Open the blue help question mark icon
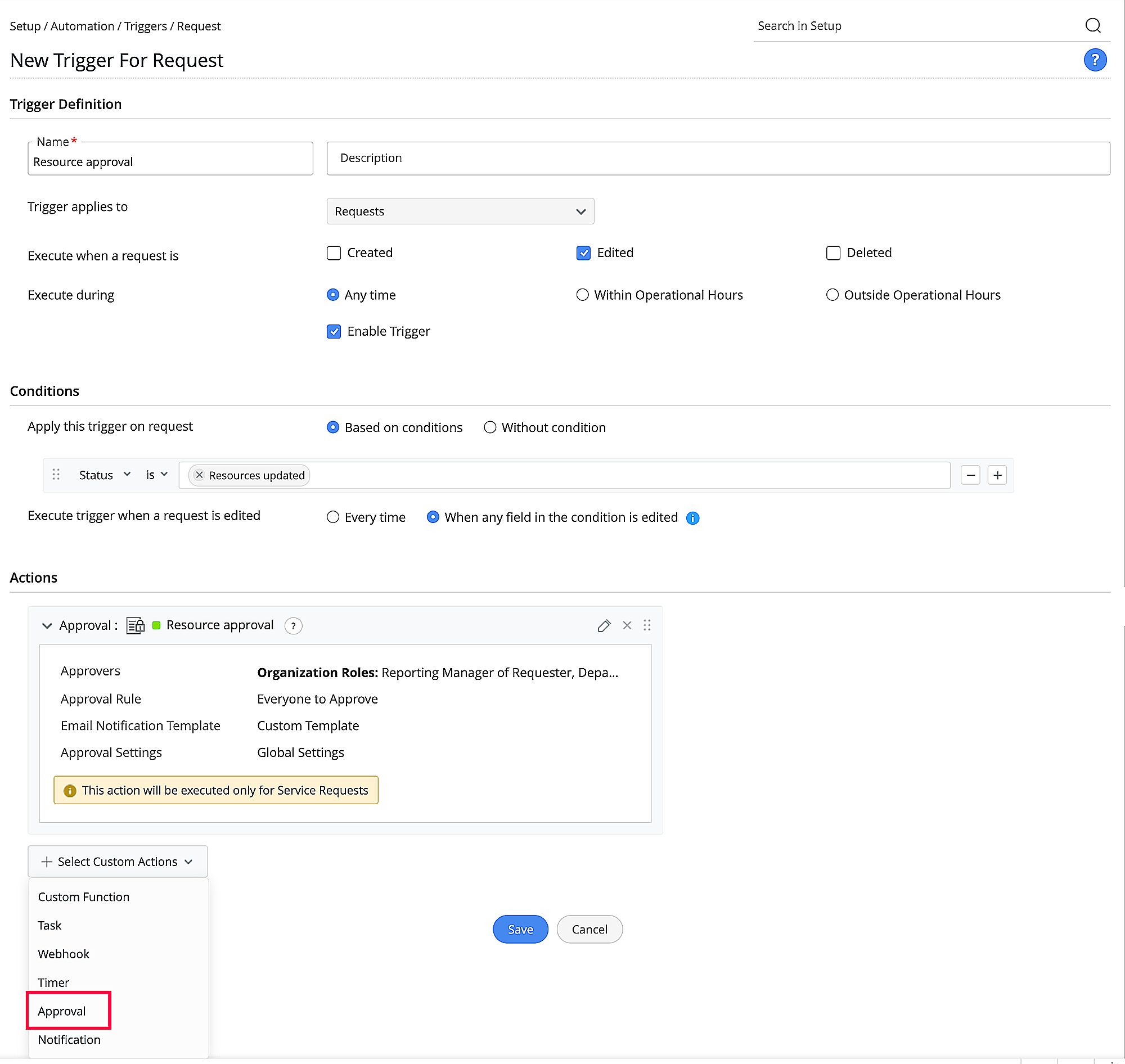 [1095, 60]
